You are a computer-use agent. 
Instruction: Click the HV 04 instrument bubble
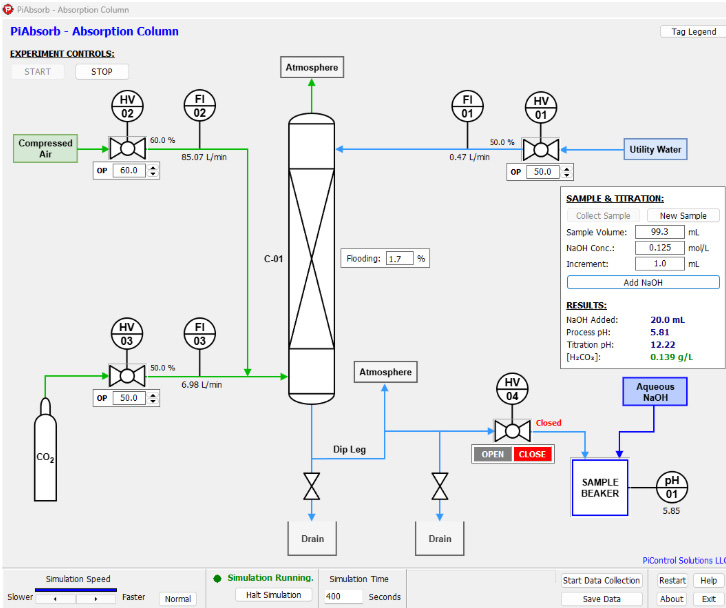[x=512, y=389]
